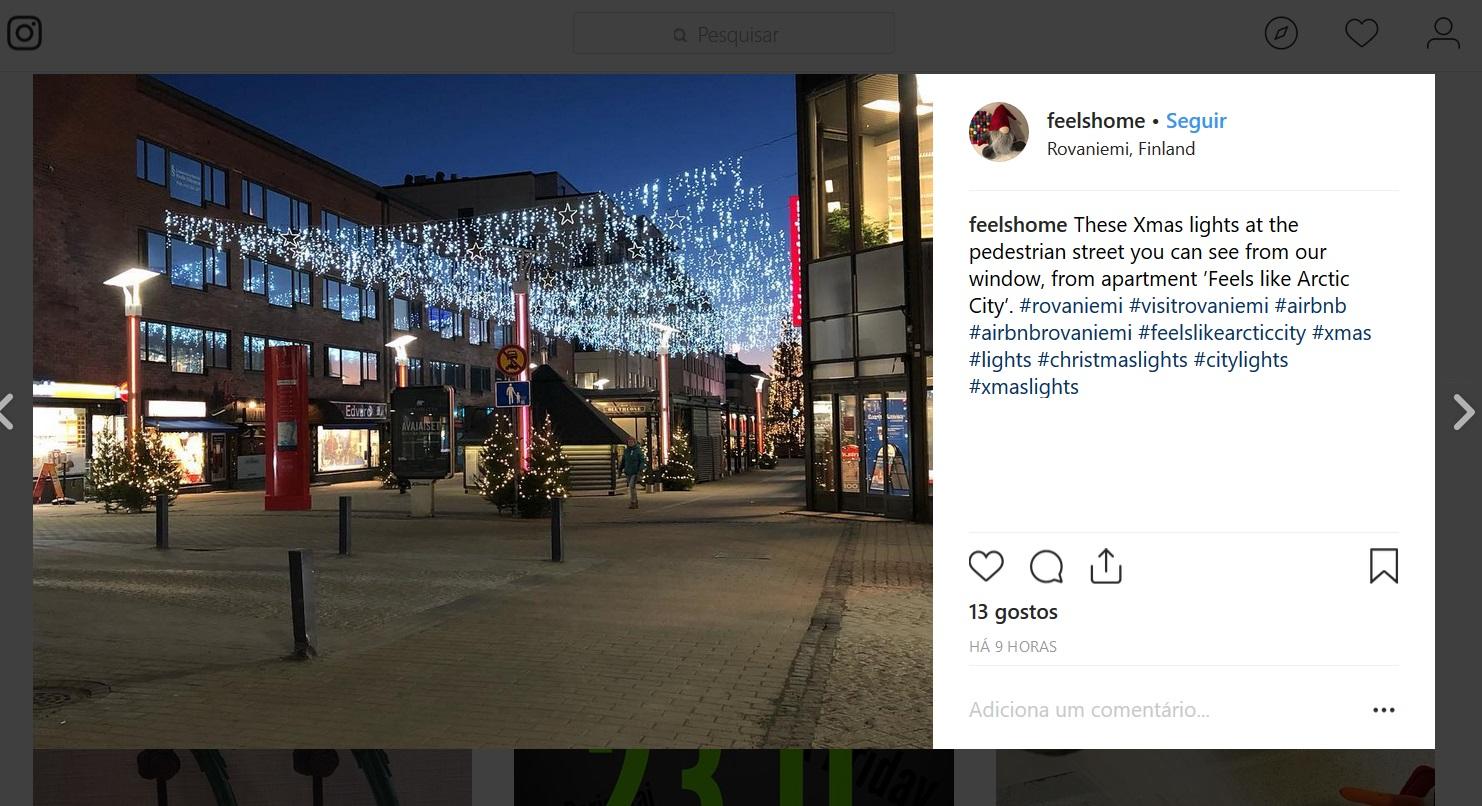1482x806 pixels.
Task: Open the comment speech bubble icon
Action: click(x=1046, y=566)
